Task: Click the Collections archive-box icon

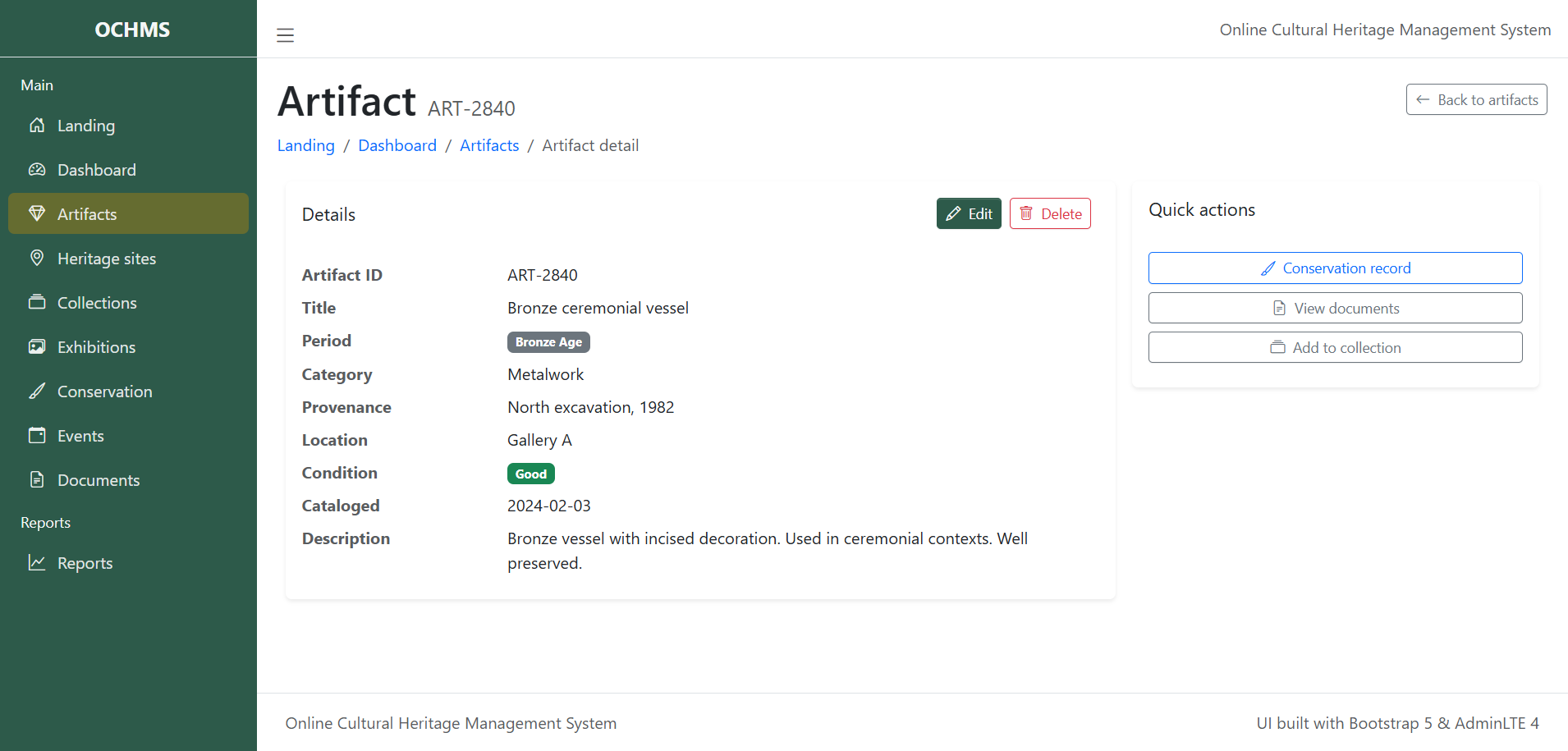Action: click(x=37, y=302)
